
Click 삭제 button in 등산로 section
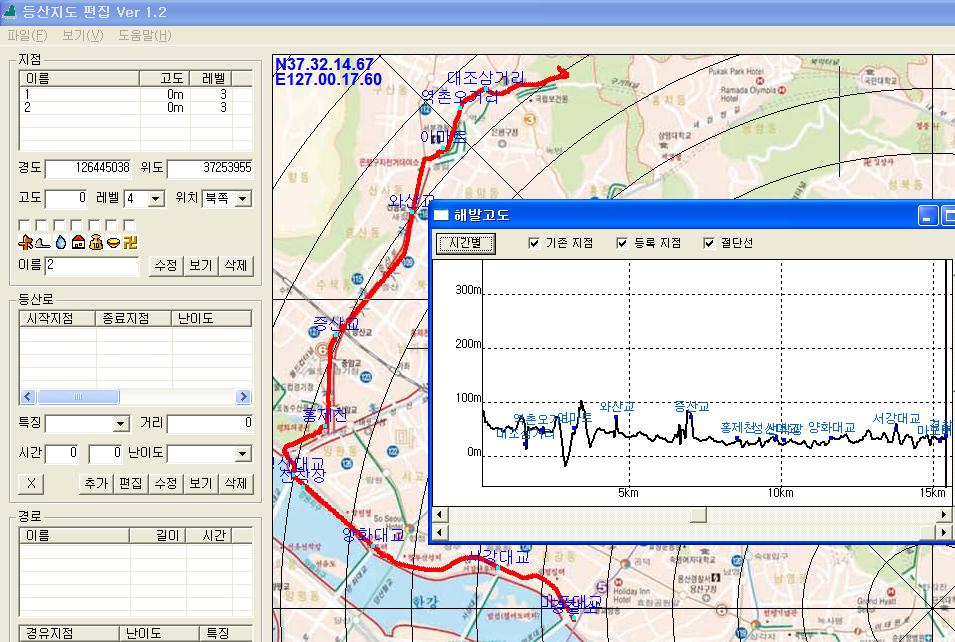[236, 484]
